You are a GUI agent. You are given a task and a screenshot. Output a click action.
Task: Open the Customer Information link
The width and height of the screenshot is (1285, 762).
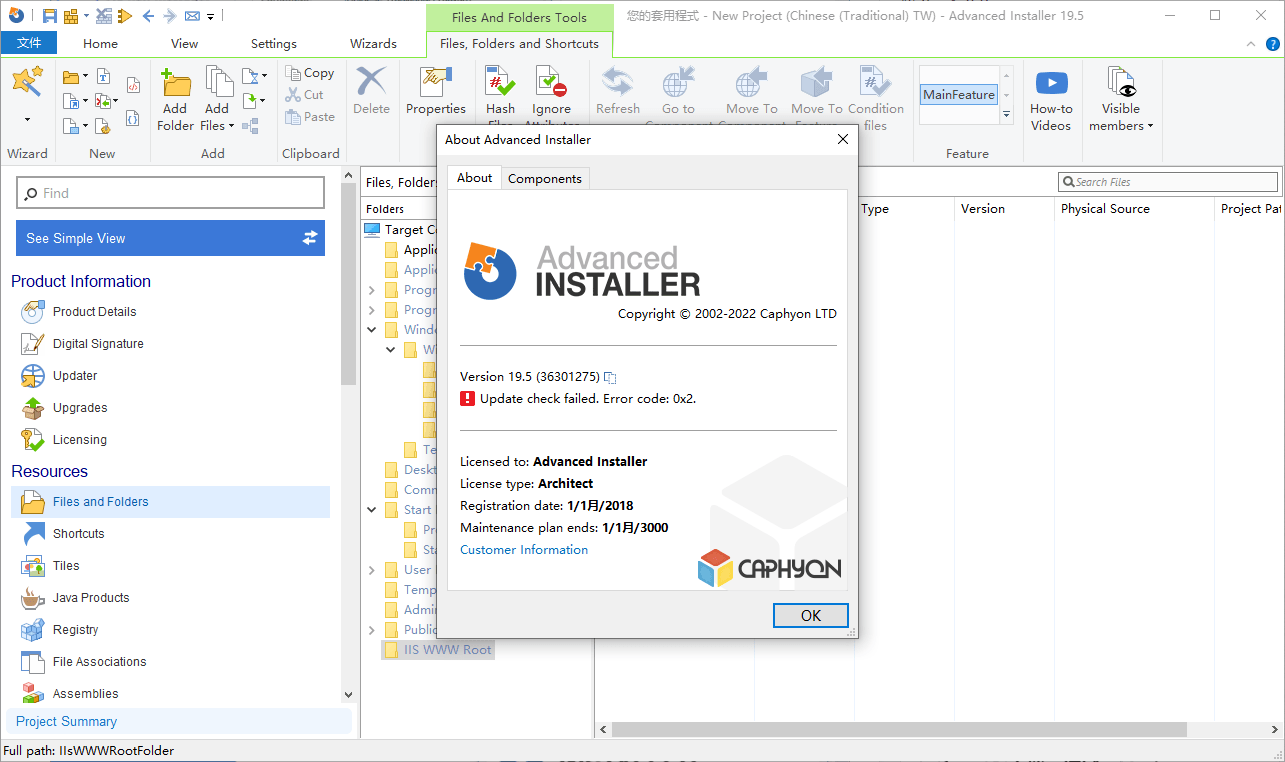click(x=524, y=550)
